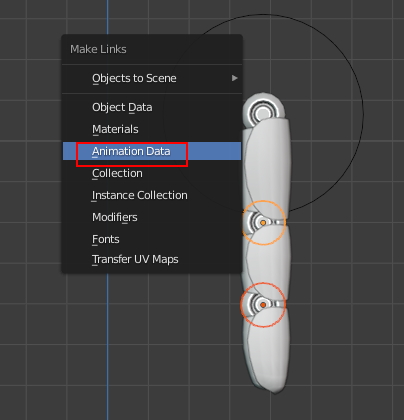The image size is (404, 420).
Task: Select Materials in the Make Links menu
Action: (x=152, y=129)
